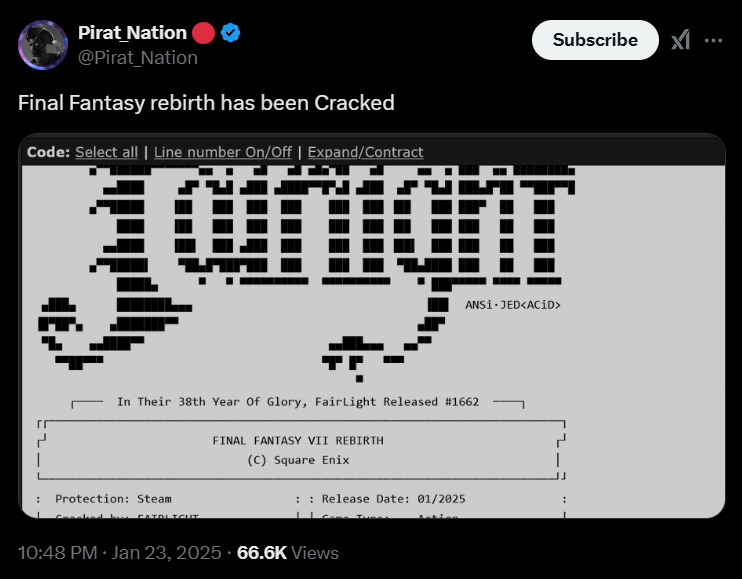Click the Select all code link
Image resolution: width=742 pixels, height=579 pixels.
click(x=106, y=152)
